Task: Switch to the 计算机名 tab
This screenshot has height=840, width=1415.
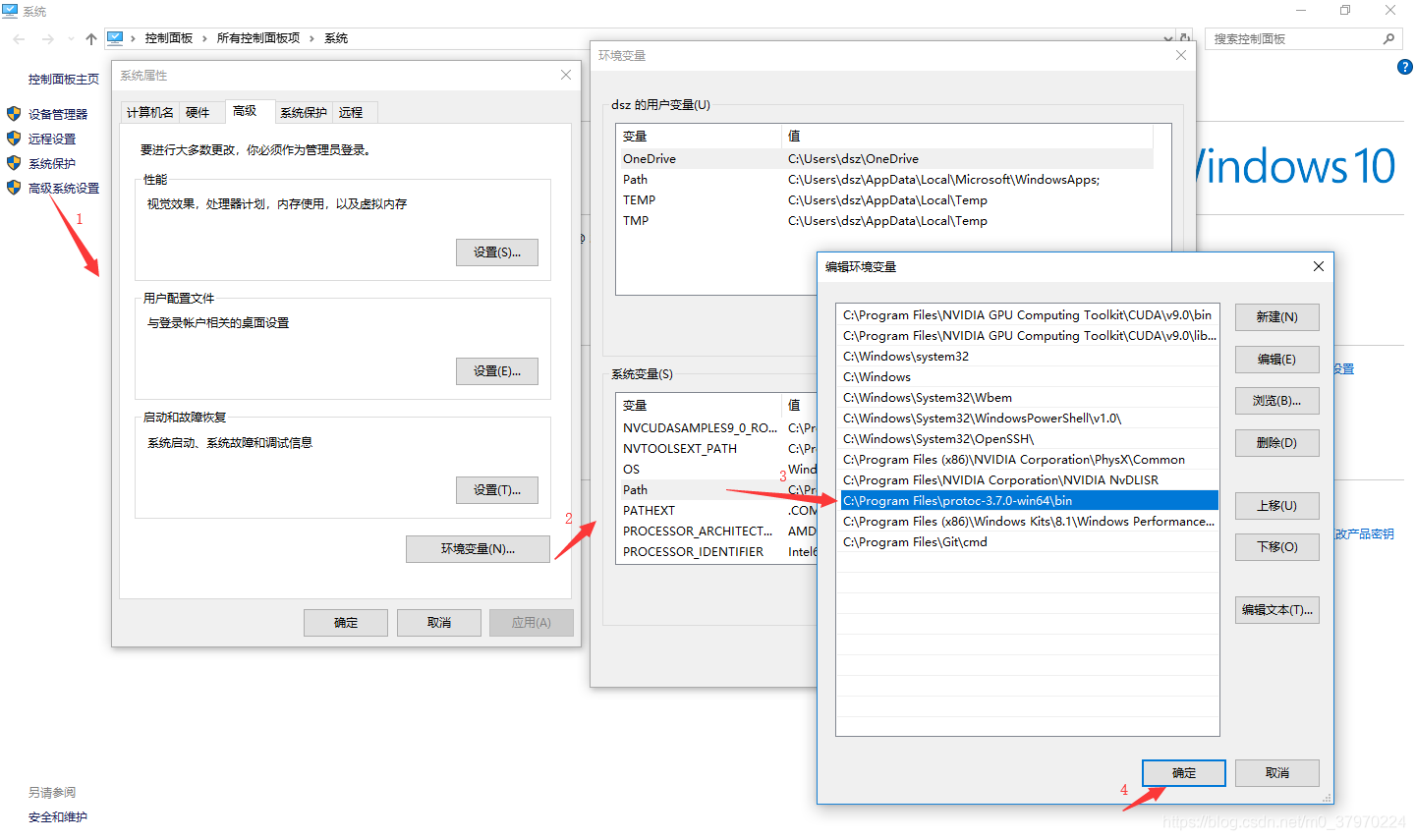Action: 150,113
